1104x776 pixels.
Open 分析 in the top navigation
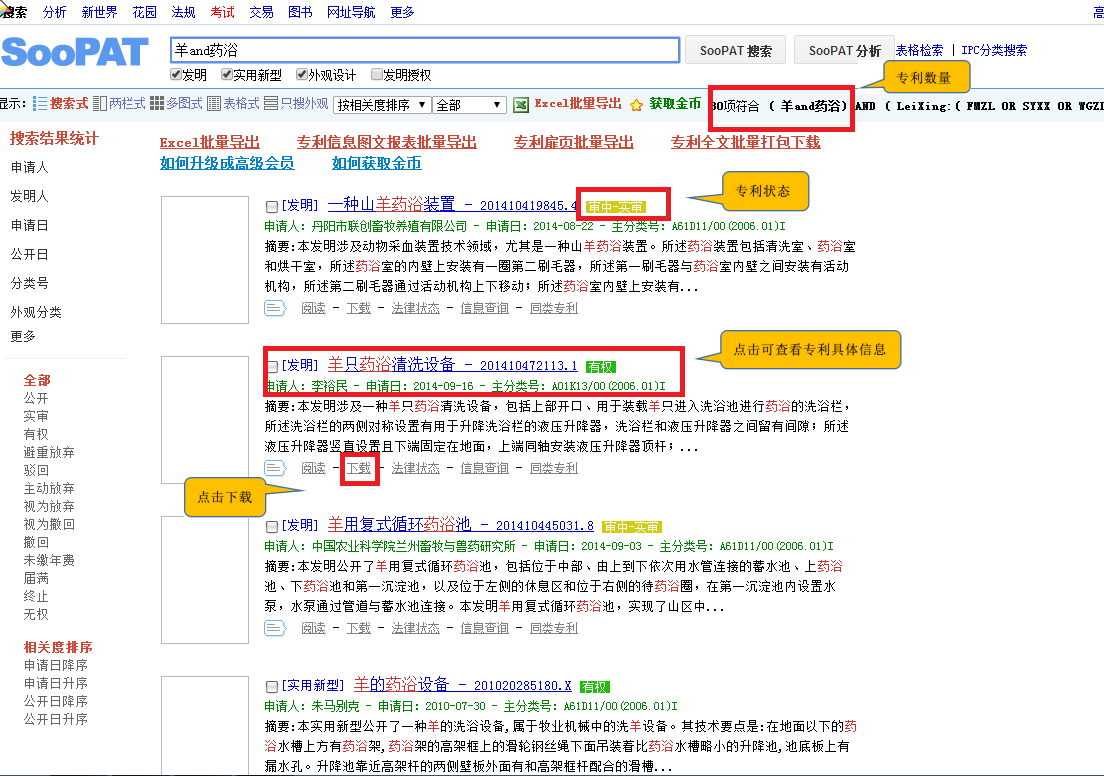(x=54, y=12)
